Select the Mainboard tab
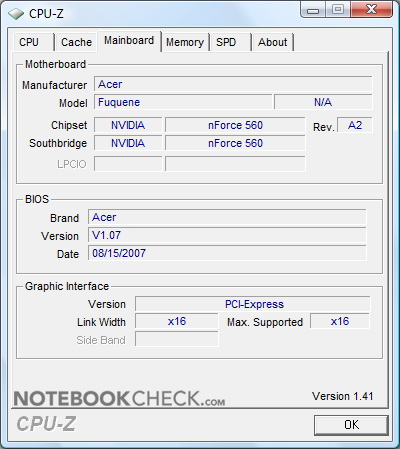Image resolution: width=400 pixels, height=449 pixels. (129, 41)
